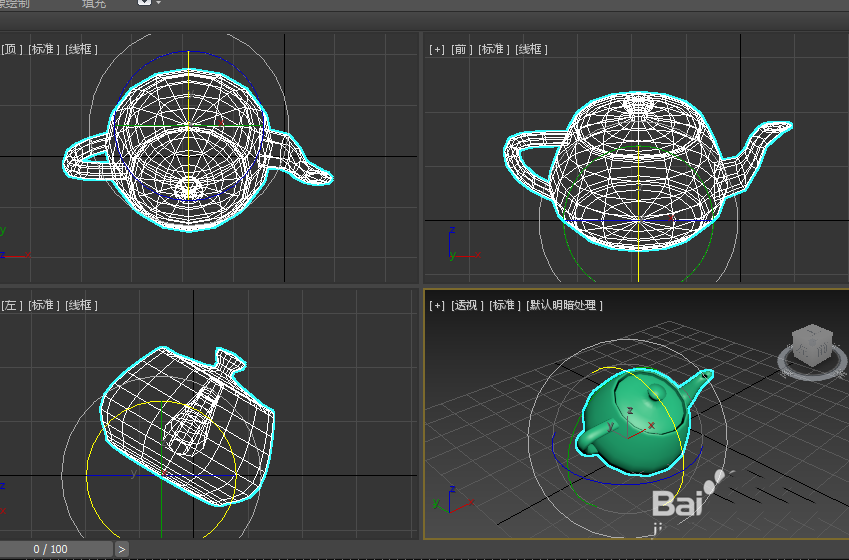Open the [左] Left viewport view menu
This screenshot has width=849, height=560.
pyautogui.click(x=11, y=305)
